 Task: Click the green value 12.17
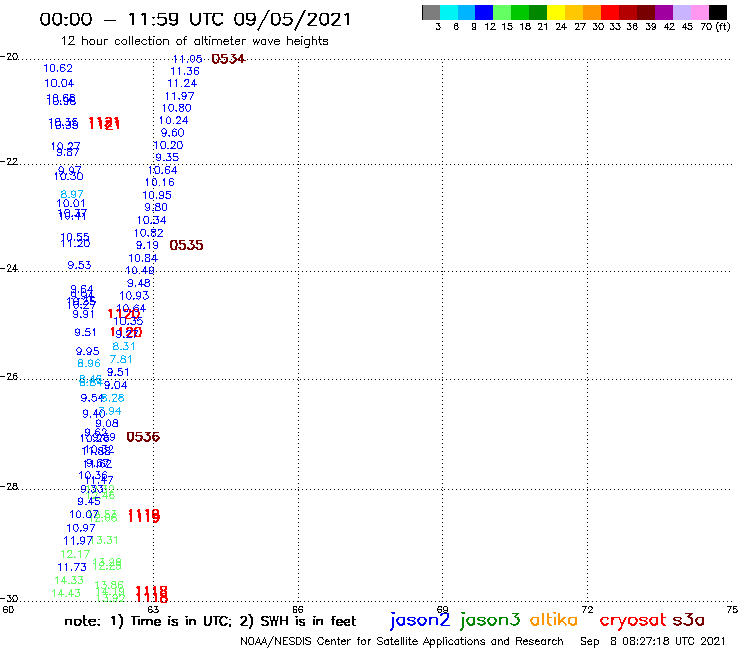75,554
